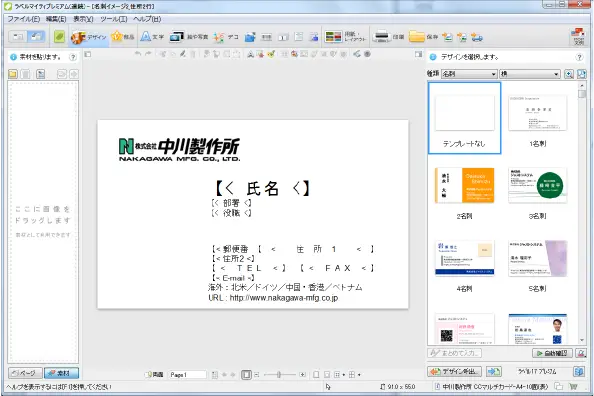594x396 pixels.
Task: Click the template list vertical scrollbar
Action: pyautogui.click(x=582, y=213)
